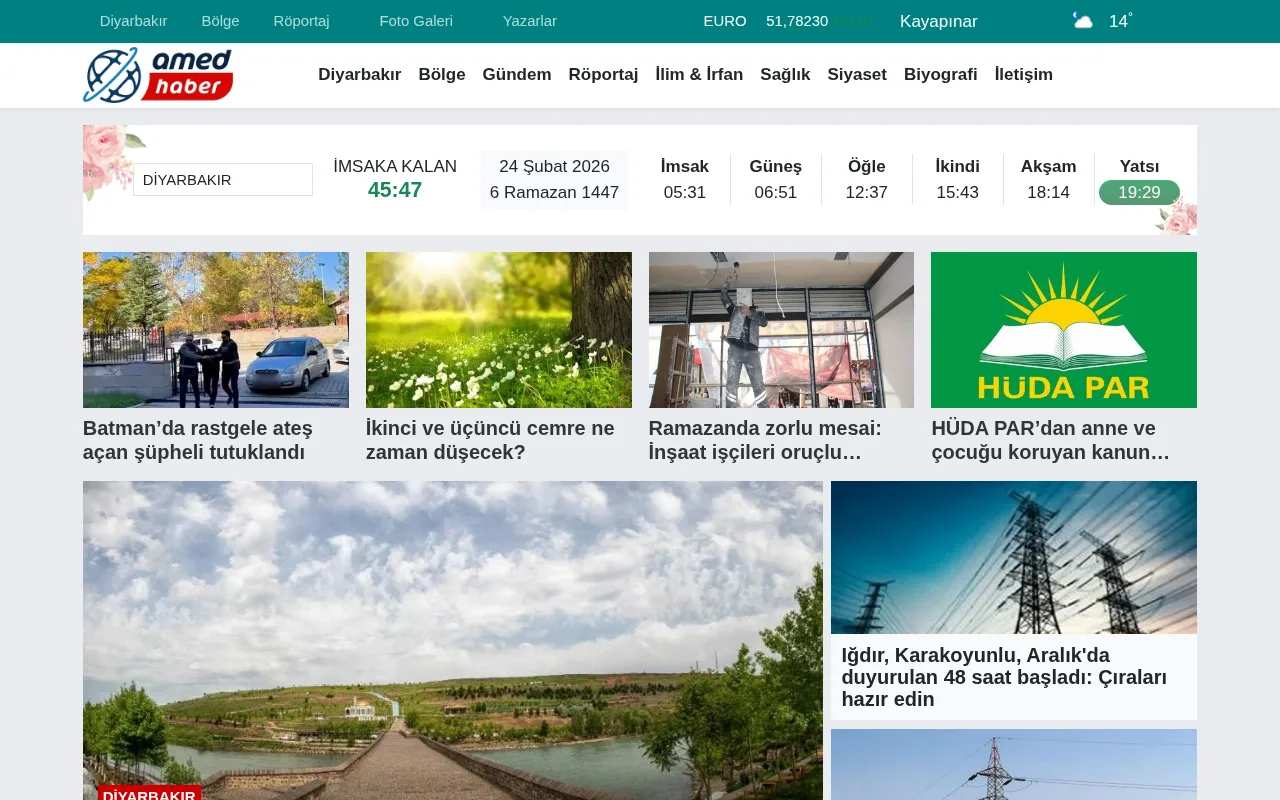
Task: Click the large DİYARBAKIR featured image
Action: pyautogui.click(x=452, y=640)
